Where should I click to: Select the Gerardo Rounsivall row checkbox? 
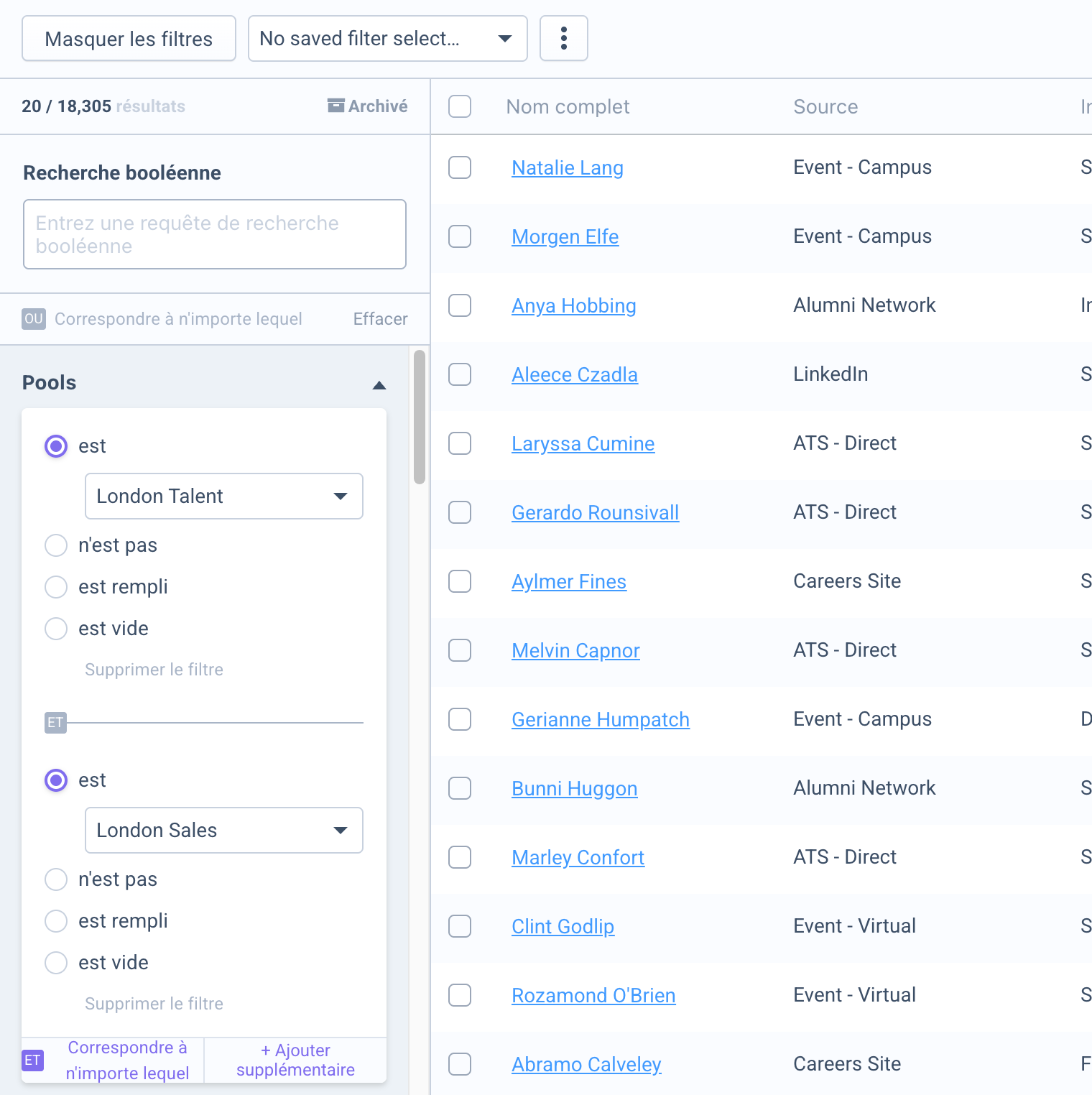pyautogui.click(x=459, y=513)
